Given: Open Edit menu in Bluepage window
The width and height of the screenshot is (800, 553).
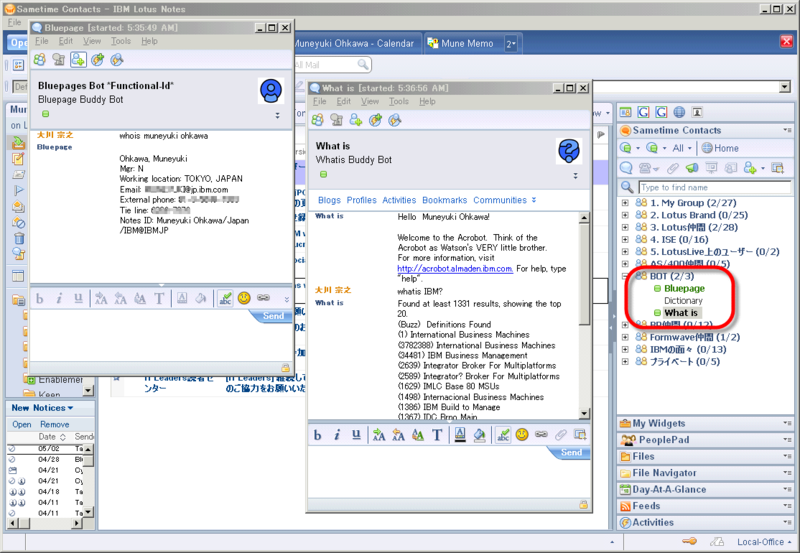Looking at the screenshot, I should pos(66,41).
